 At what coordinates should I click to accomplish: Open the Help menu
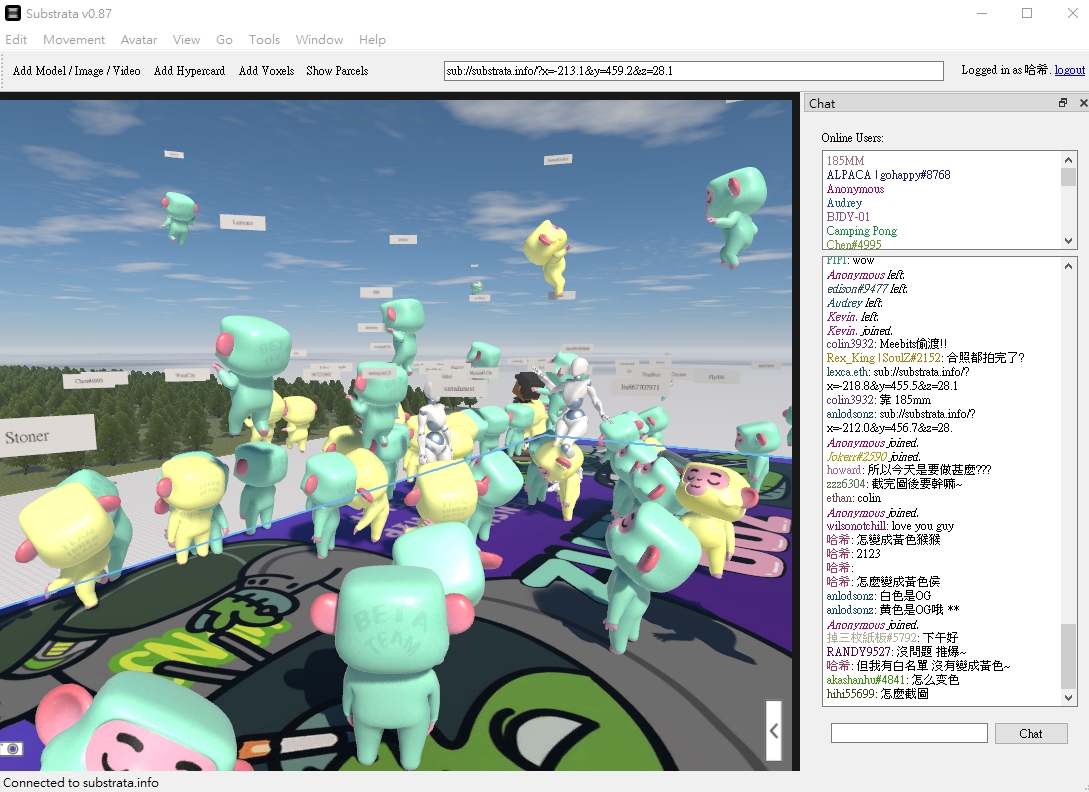pos(372,40)
